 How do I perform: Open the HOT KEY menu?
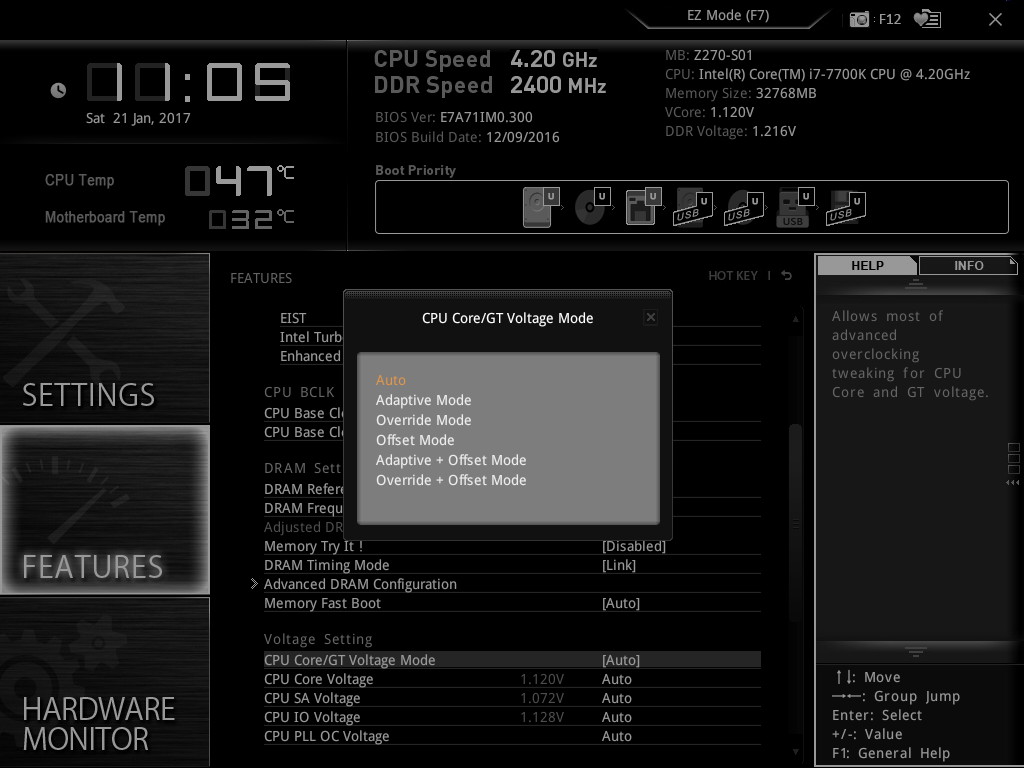(x=733, y=276)
